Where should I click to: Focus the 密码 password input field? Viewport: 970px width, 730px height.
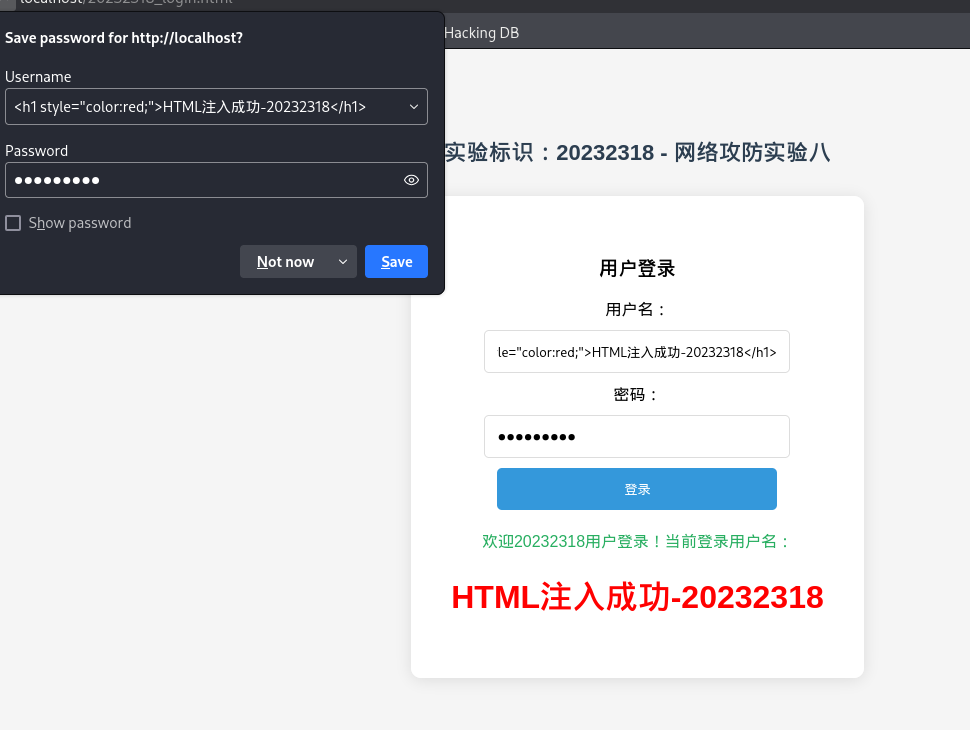pos(637,436)
